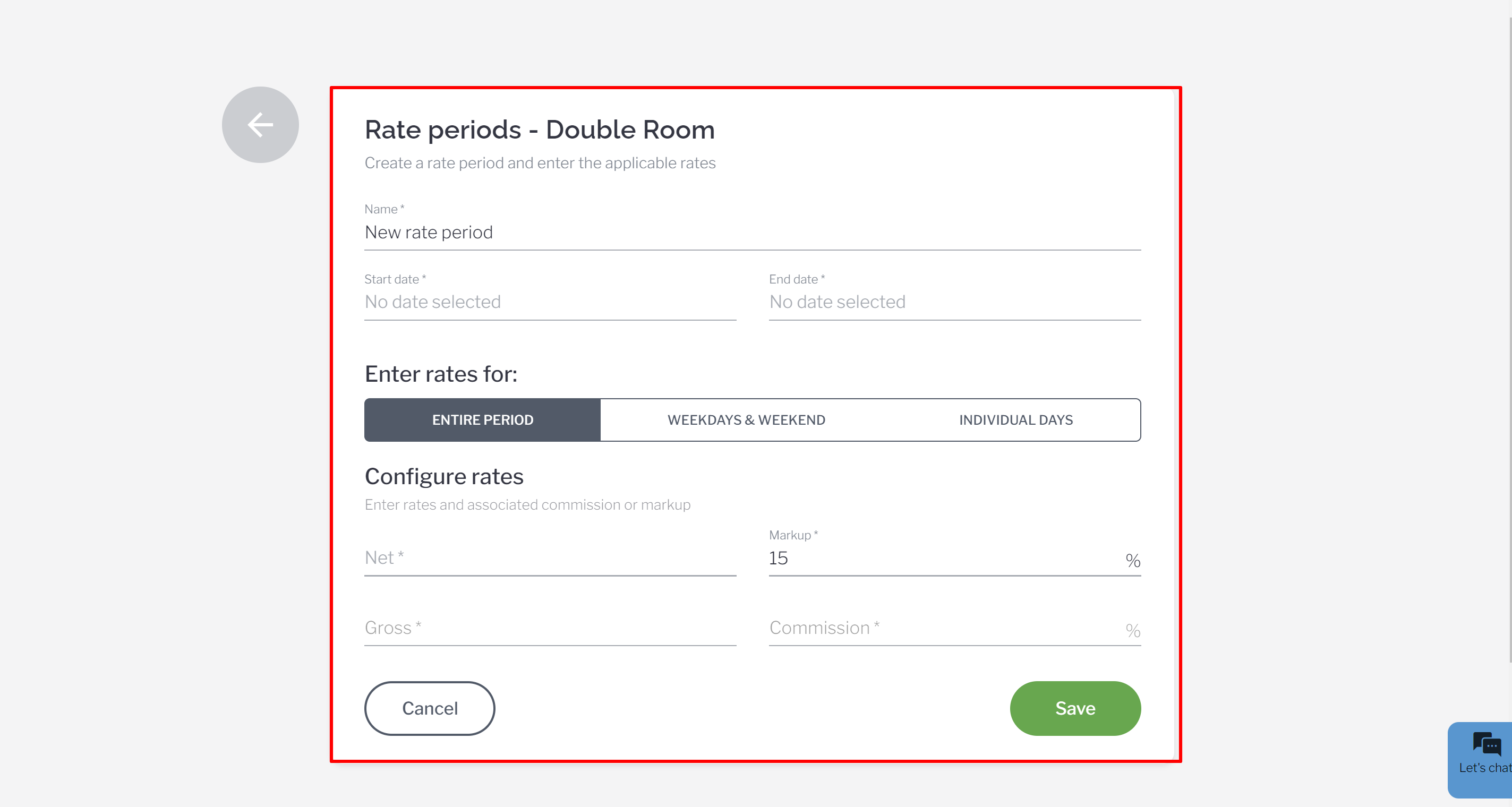Click the Enter rates for label
The image size is (1512, 807).
(441, 374)
